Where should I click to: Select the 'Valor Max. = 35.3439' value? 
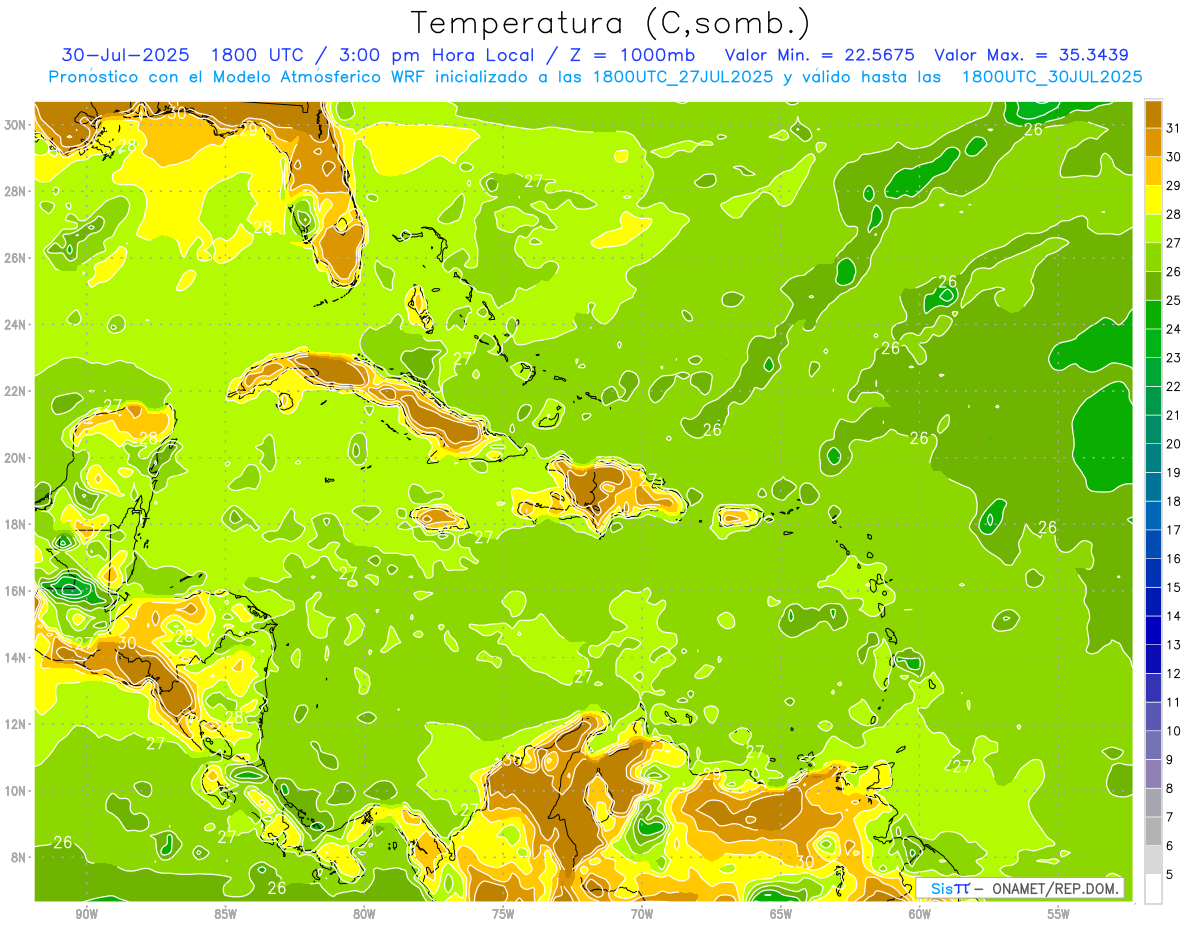(1033, 55)
